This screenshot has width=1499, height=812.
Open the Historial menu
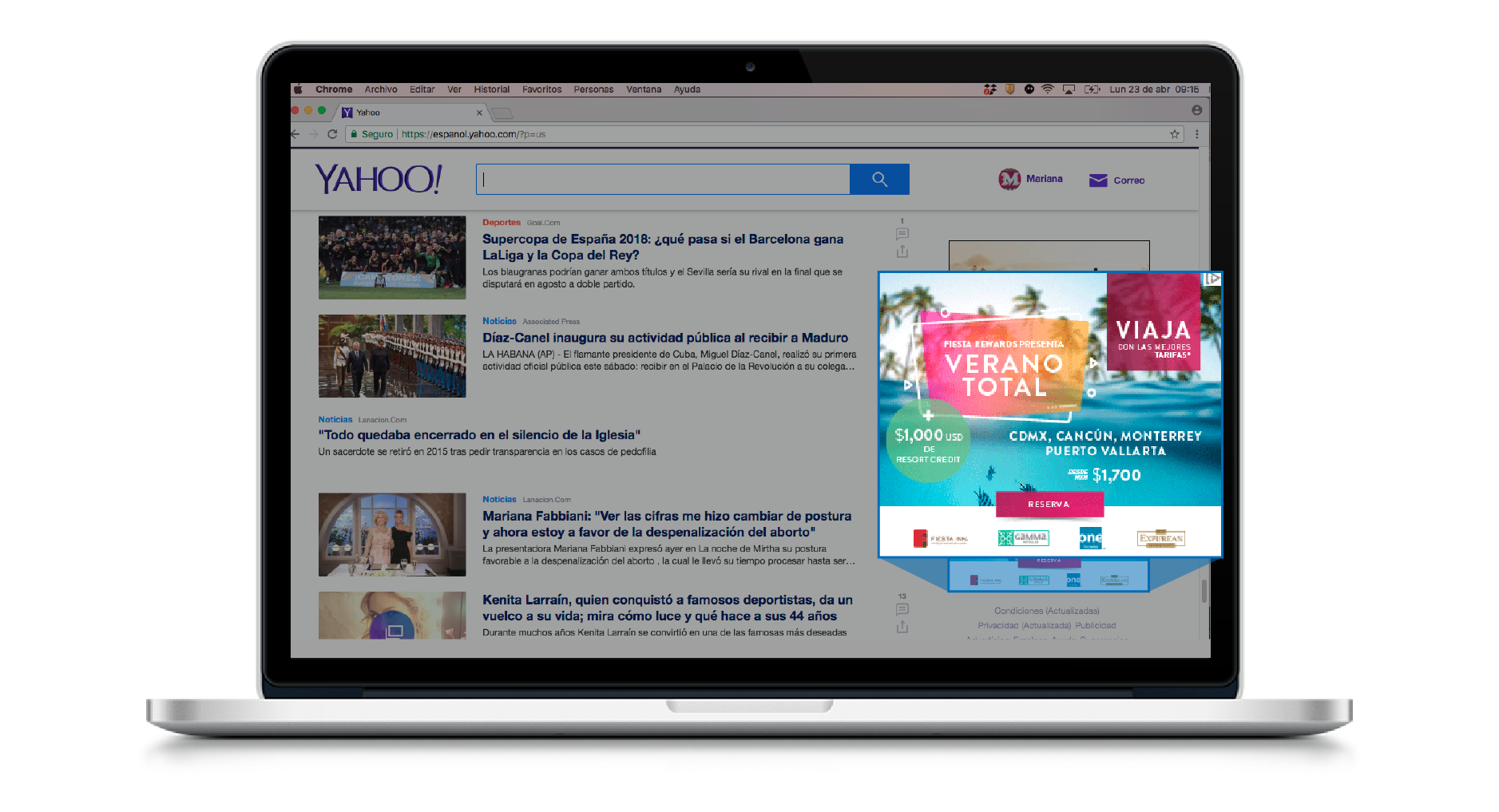[x=491, y=89]
